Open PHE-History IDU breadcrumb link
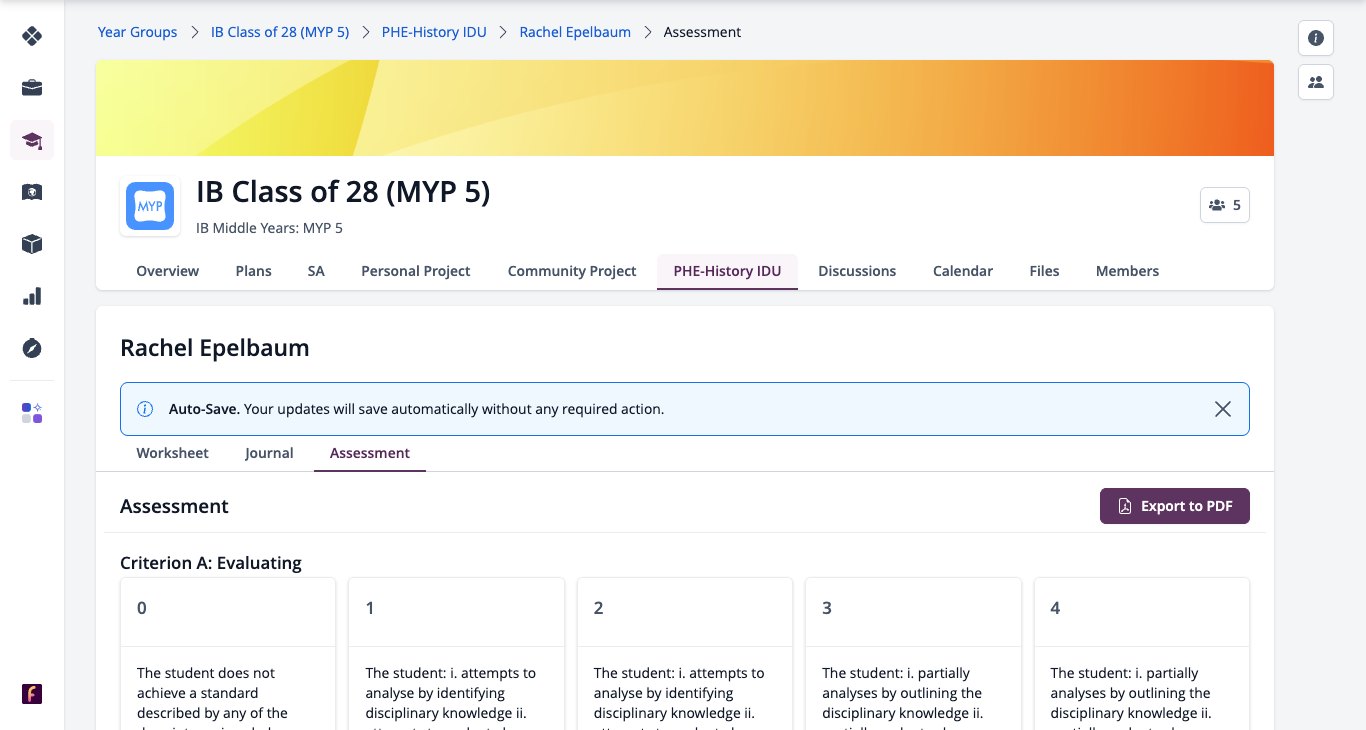This screenshot has height=730, width=1366. tap(434, 32)
